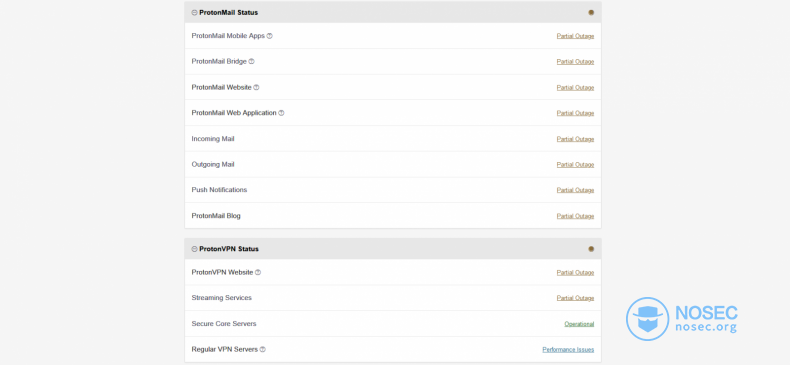Click the ProtonMail Status header title
Viewport: 790px width, 365px height.
229,13
